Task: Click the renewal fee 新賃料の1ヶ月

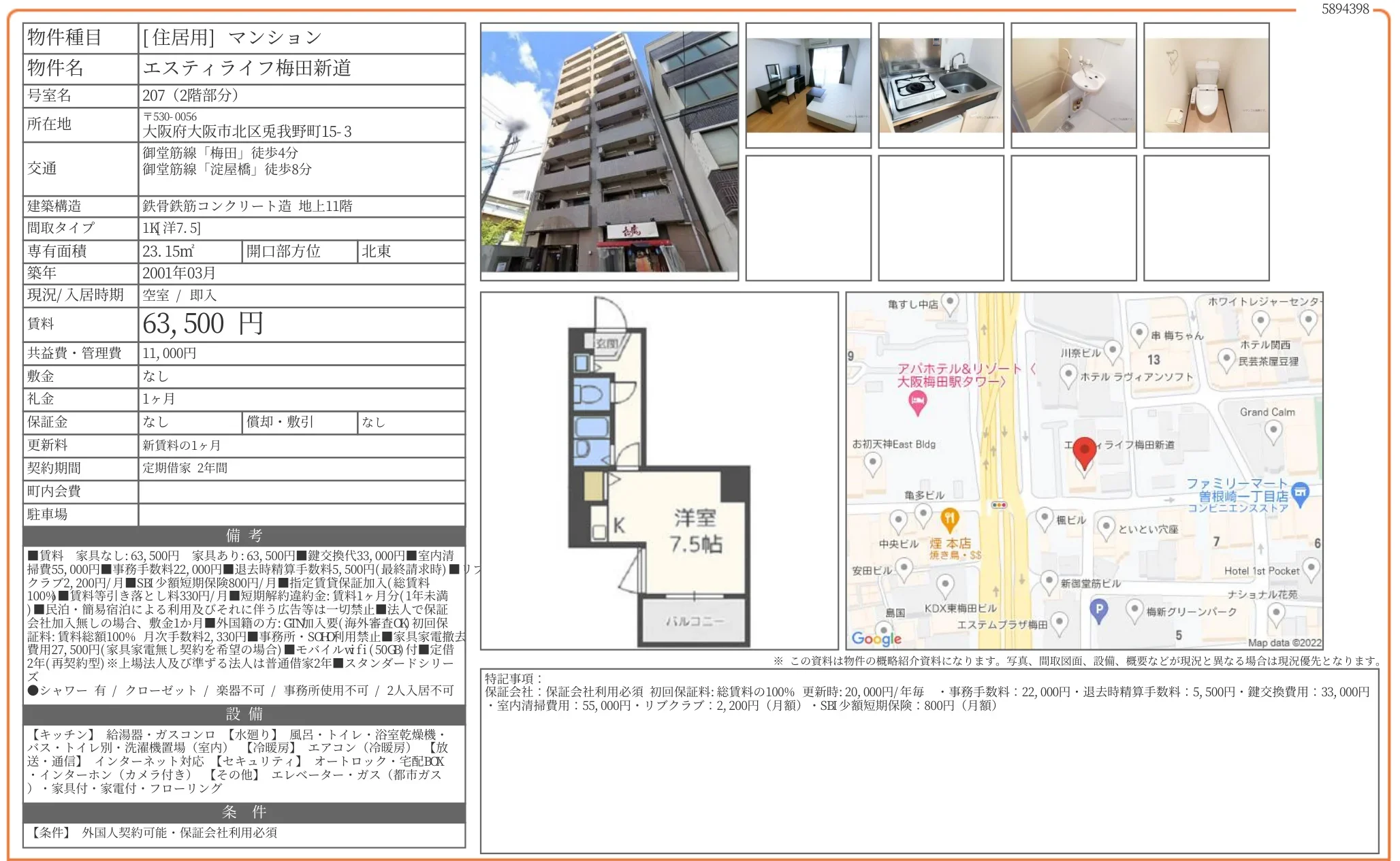Action: click(181, 446)
